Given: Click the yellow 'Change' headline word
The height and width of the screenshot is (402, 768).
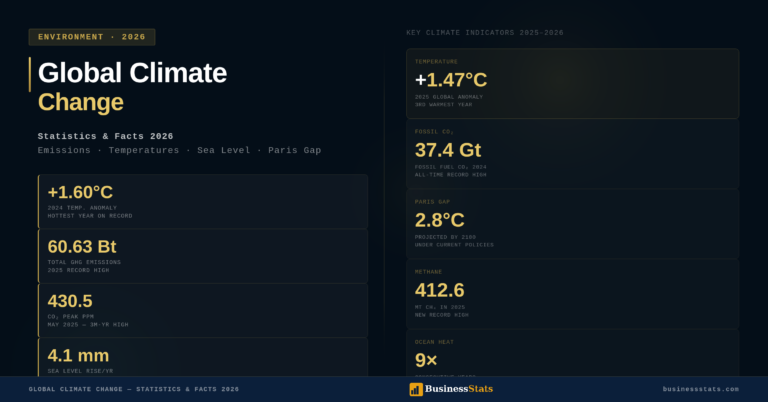Looking at the screenshot, I should click(x=80, y=102).
